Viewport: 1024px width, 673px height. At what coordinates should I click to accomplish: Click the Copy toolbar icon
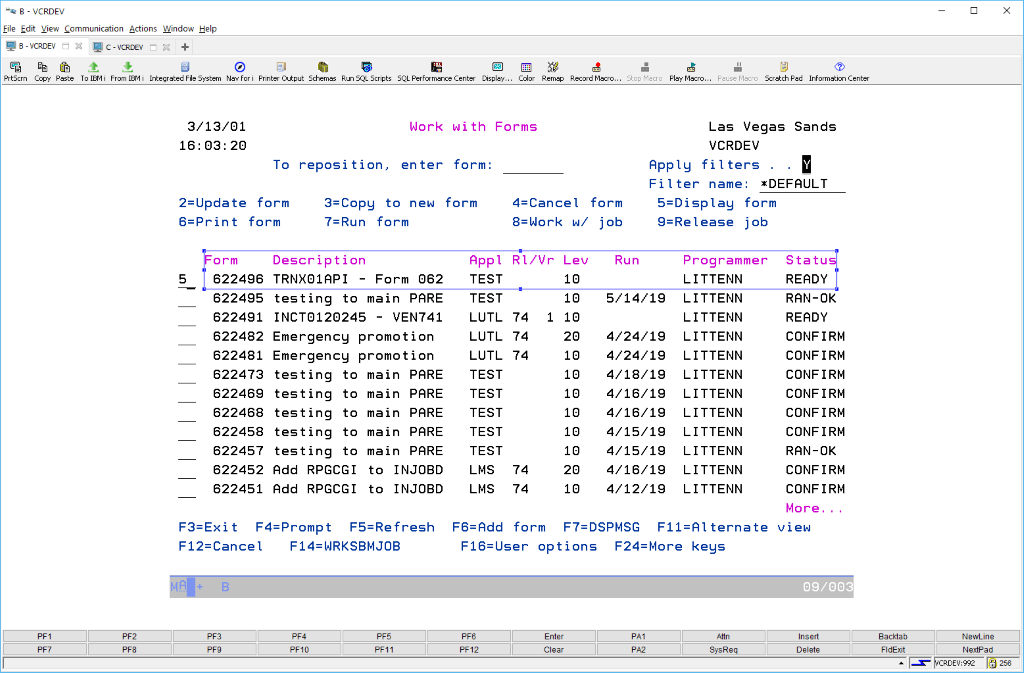click(42, 71)
